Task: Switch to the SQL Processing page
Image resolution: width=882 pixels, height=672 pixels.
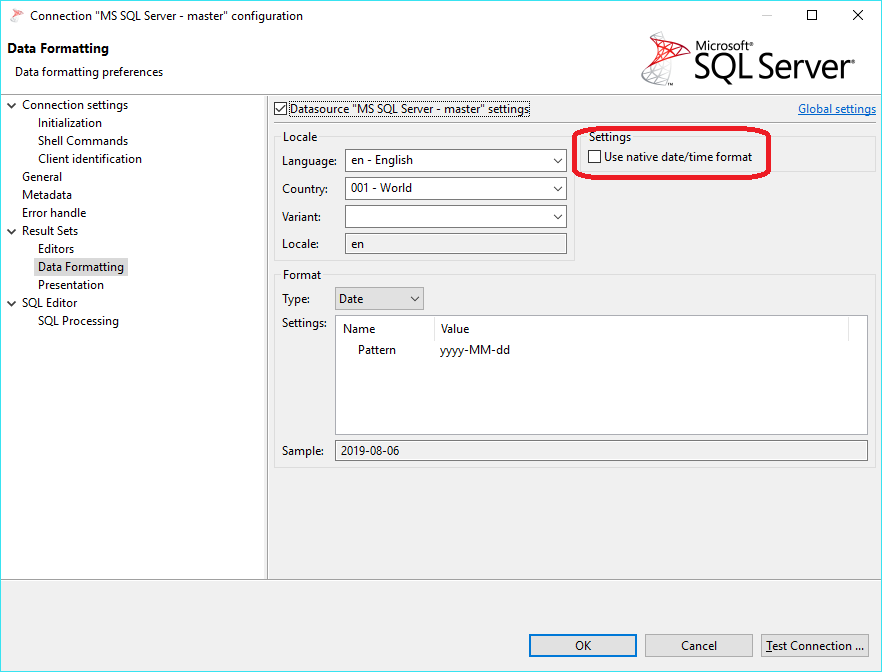Action: [x=78, y=320]
